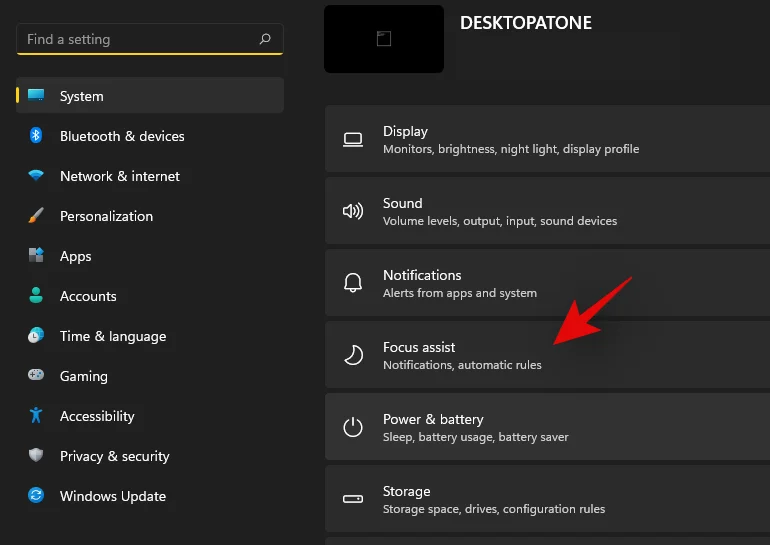Click the Accounts person icon
The width and height of the screenshot is (770, 545).
point(36,295)
